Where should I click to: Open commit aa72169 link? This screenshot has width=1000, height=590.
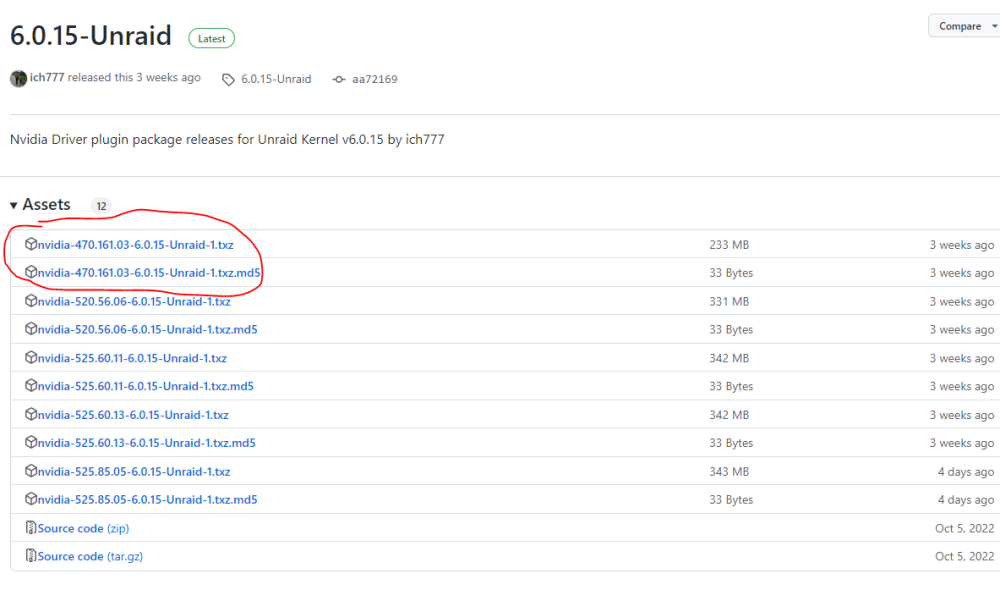(374, 79)
